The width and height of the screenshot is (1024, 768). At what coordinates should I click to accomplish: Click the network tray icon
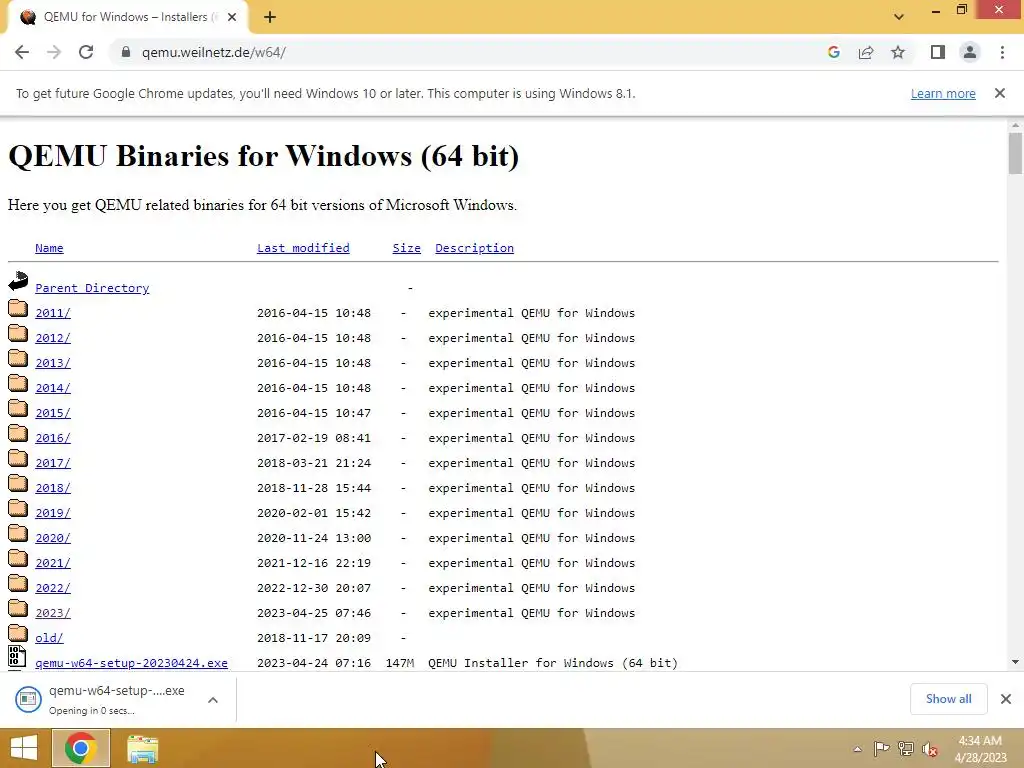(x=906, y=749)
